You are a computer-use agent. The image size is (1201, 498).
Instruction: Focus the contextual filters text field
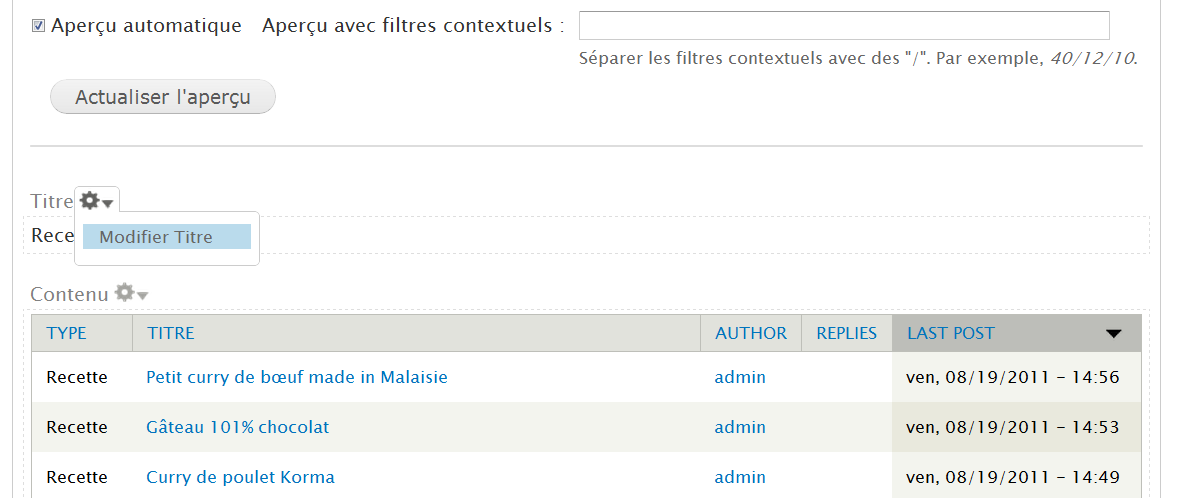tap(844, 25)
